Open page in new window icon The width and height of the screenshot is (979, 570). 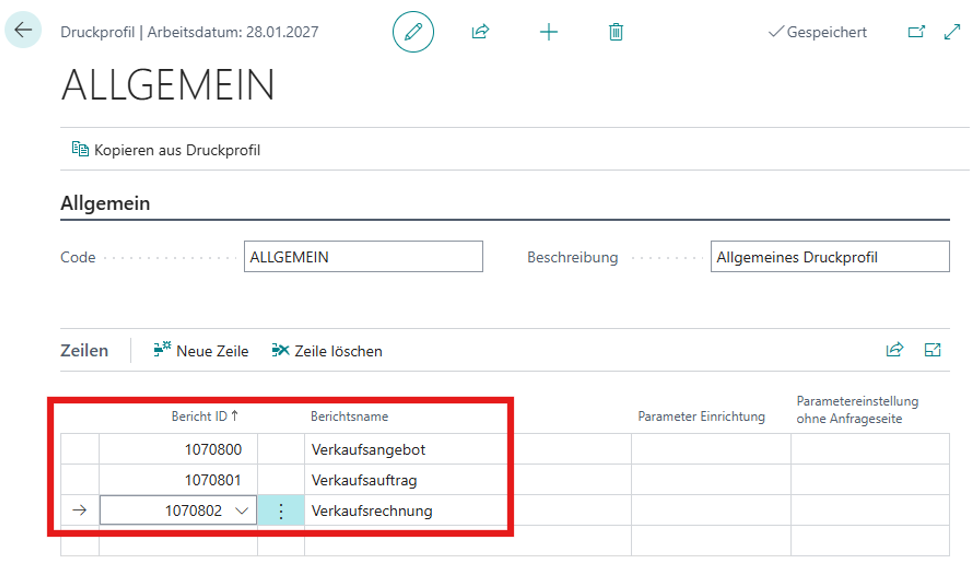[x=915, y=32]
